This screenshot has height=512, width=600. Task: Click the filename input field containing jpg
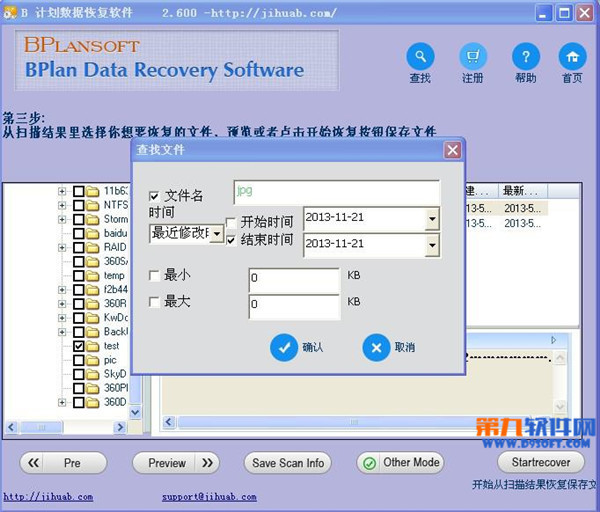(x=336, y=192)
